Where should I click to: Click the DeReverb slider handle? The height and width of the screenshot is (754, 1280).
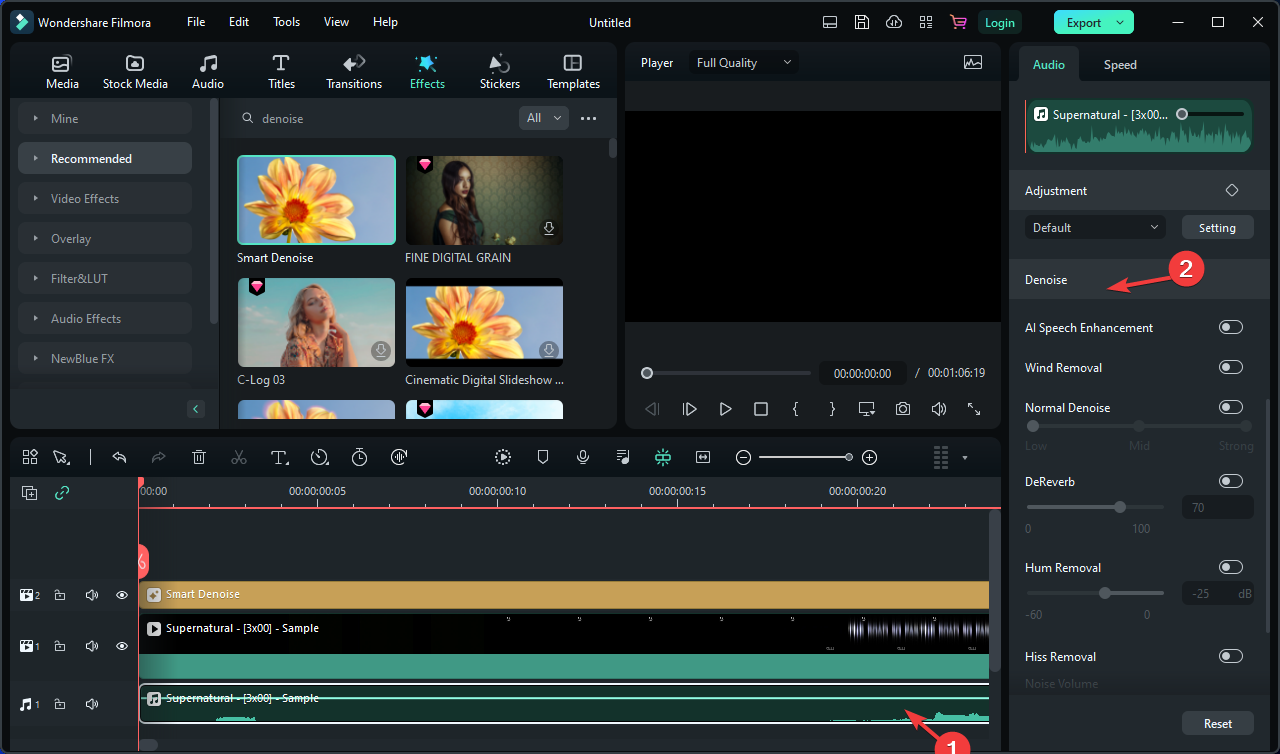pos(1120,507)
